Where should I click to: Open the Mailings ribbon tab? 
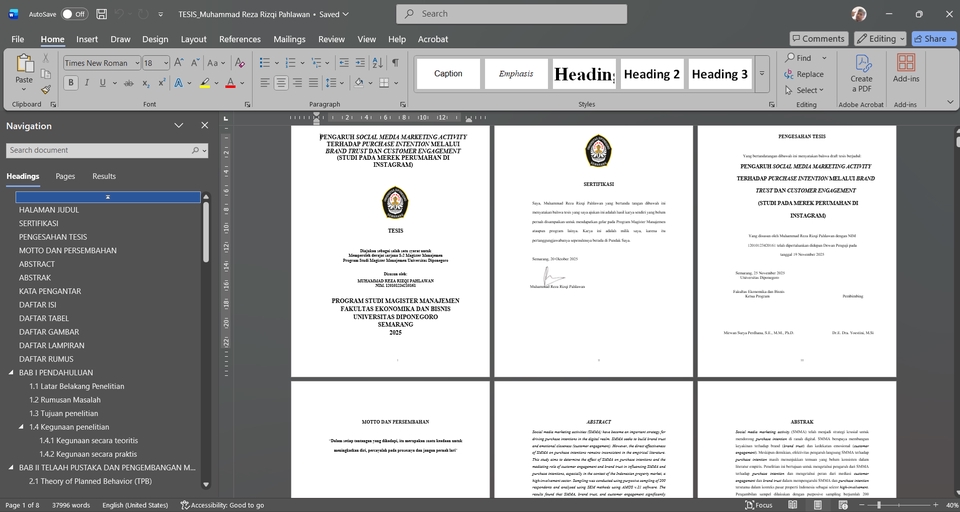click(289, 39)
